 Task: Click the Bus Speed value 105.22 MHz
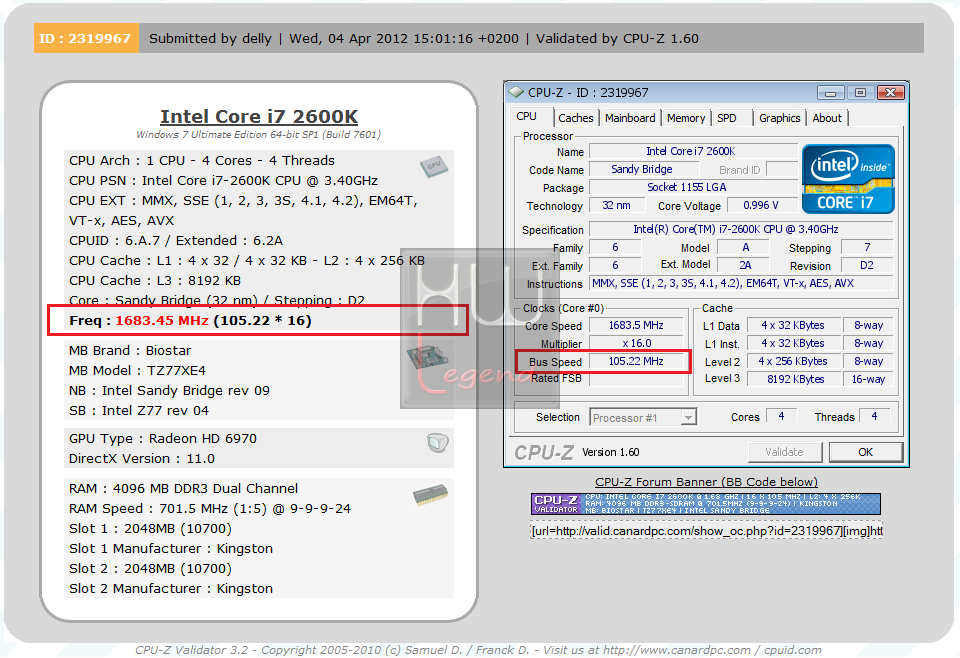[636, 361]
